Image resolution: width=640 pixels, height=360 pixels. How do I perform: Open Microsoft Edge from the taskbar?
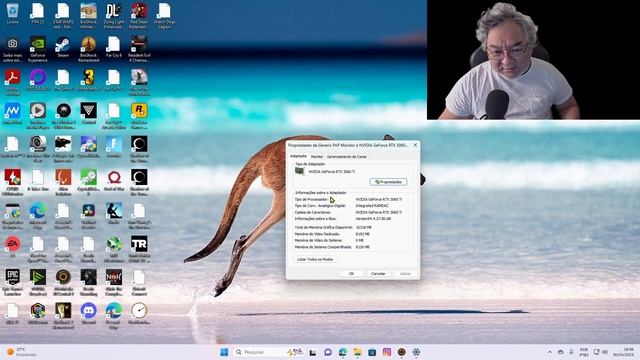coord(342,352)
